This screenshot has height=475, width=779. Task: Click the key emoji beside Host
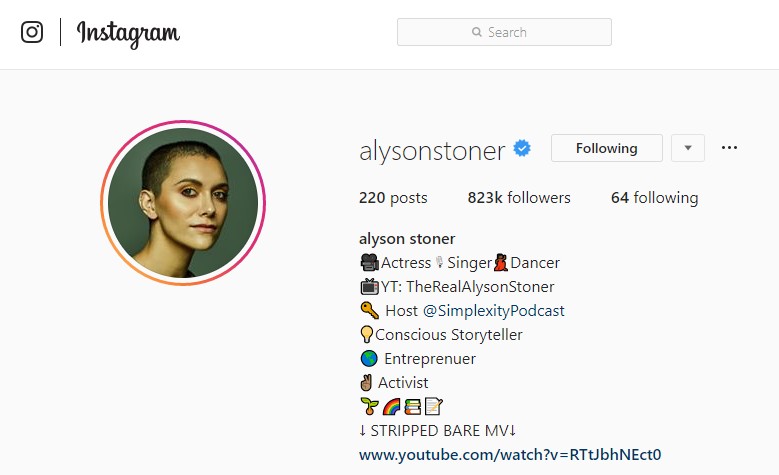coord(369,311)
